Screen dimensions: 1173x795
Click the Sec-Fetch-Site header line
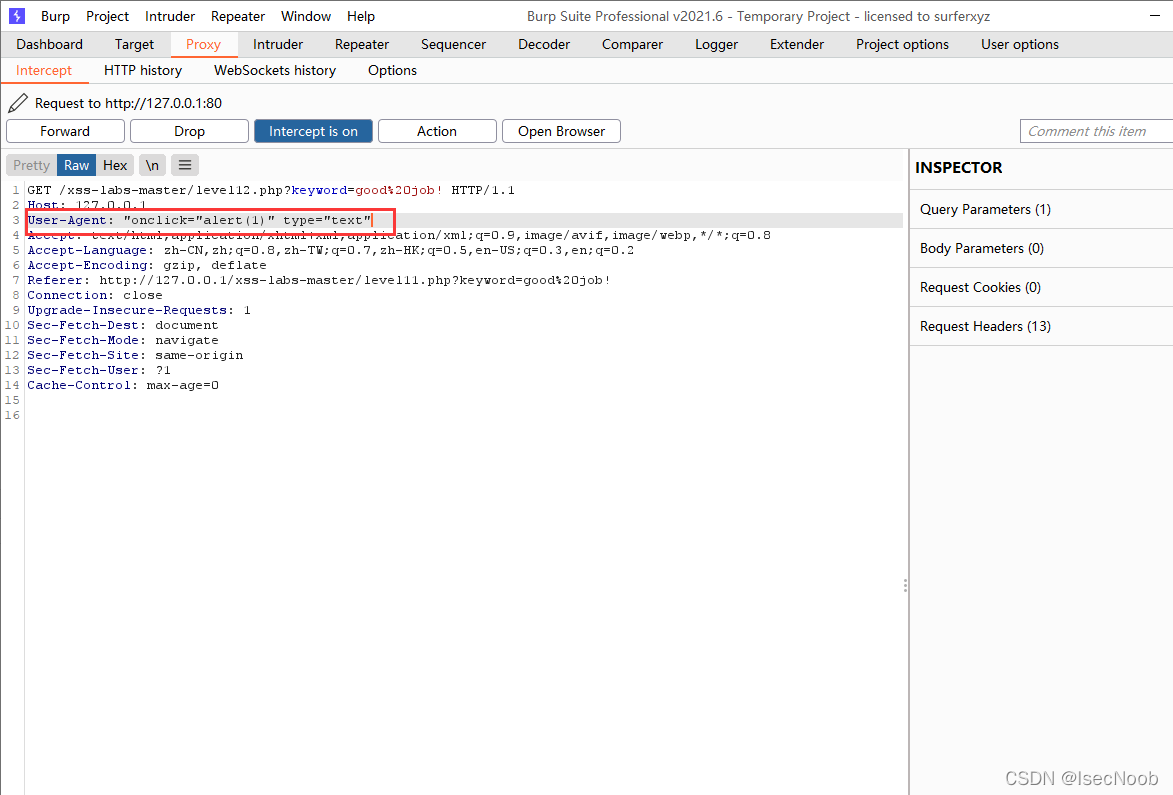click(x=135, y=354)
